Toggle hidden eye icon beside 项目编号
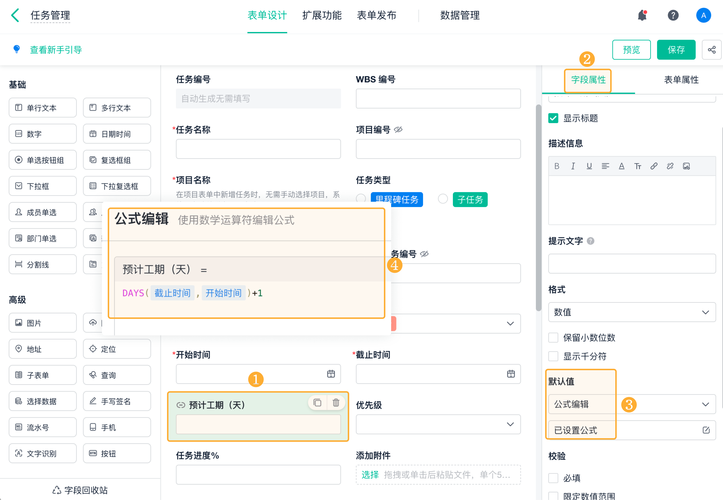The image size is (723, 500). [398, 130]
